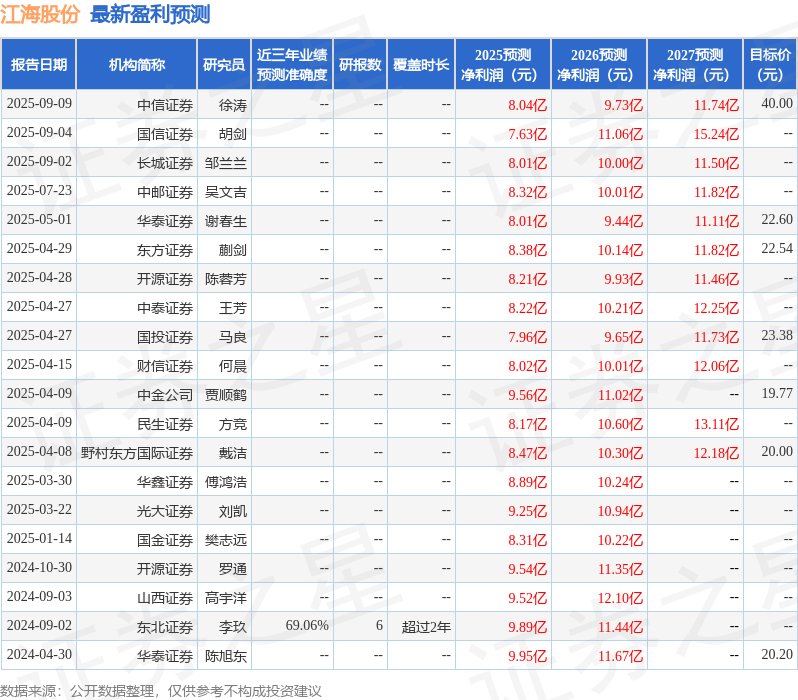
Task: Click target price 40.00
Action: point(777,104)
